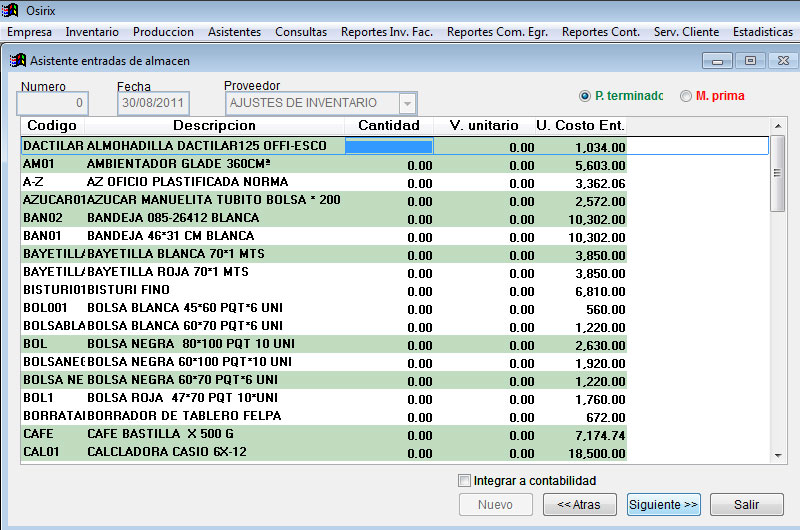Select row BOLSA BLANCA 45*60 PQT*6 UNI
The image size is (800, 530).
point(324,308)
